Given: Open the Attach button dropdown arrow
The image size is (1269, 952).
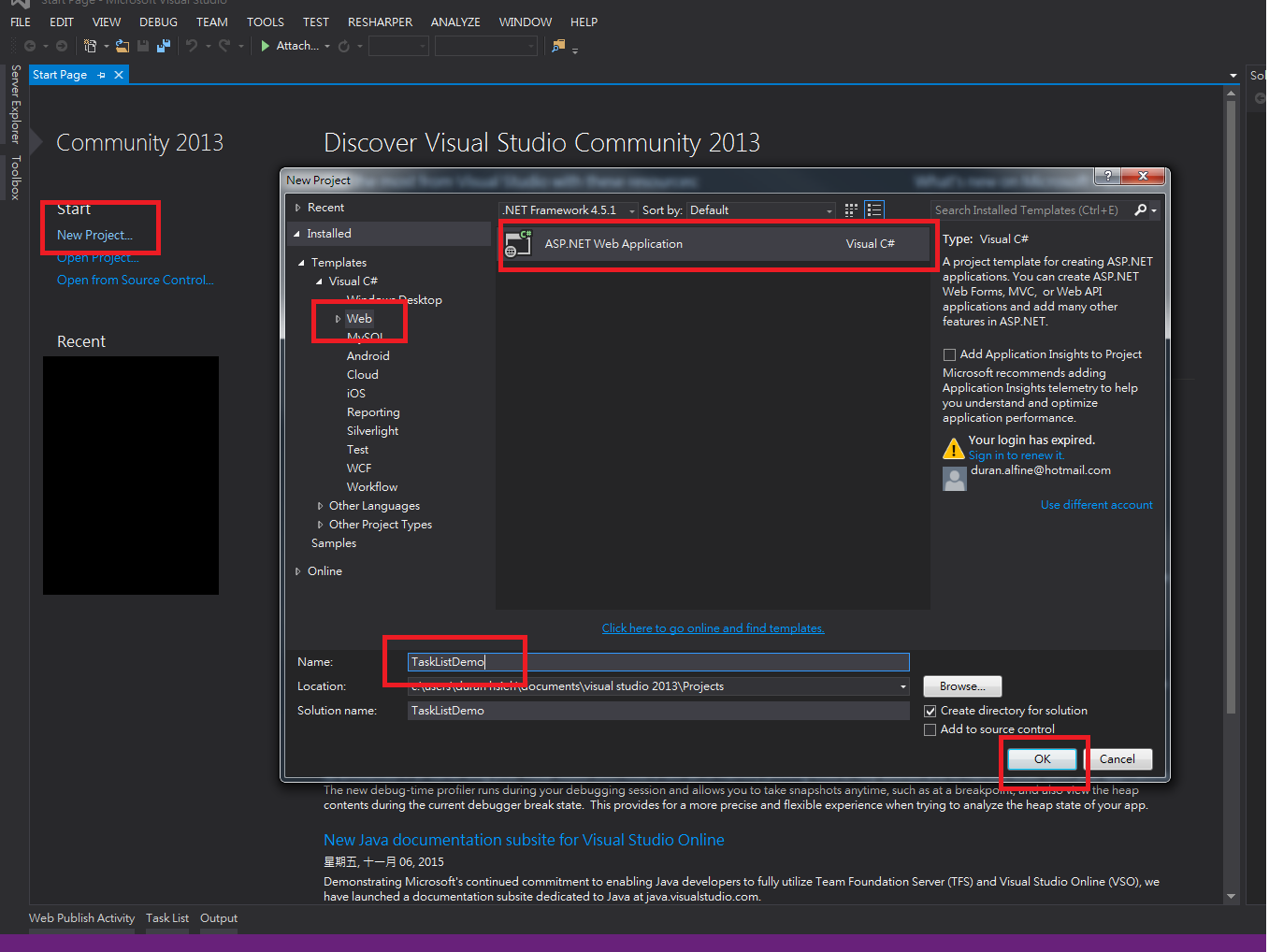Looking at the screenshot, I should point(327,46).
